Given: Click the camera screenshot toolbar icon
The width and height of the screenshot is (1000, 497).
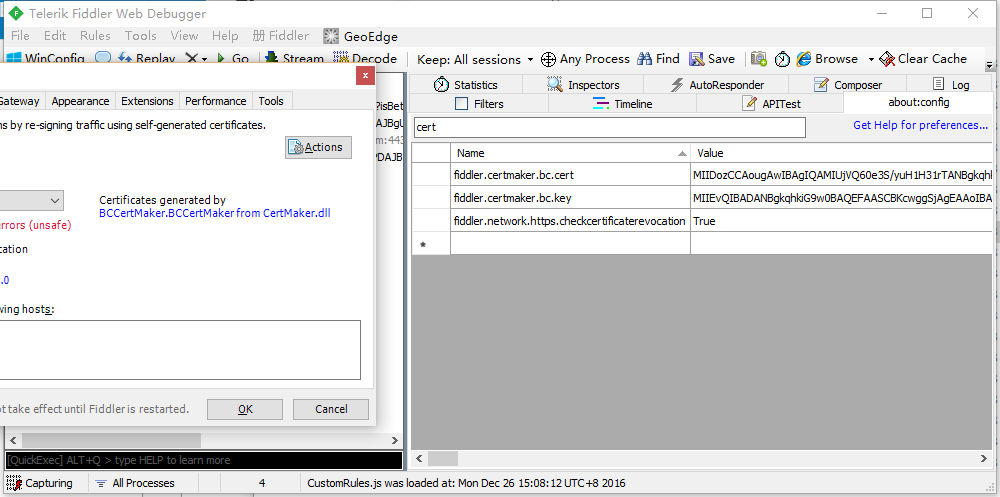Looking at the screenshot, I should 759,59.
